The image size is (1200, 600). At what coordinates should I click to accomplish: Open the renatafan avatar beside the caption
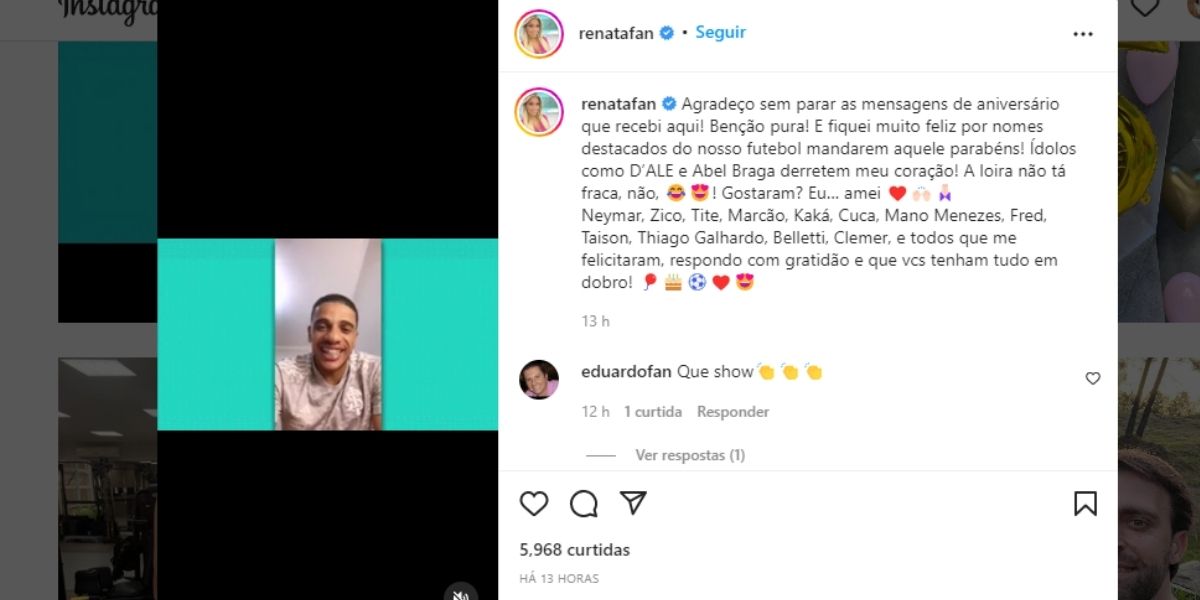pos(539,112)
